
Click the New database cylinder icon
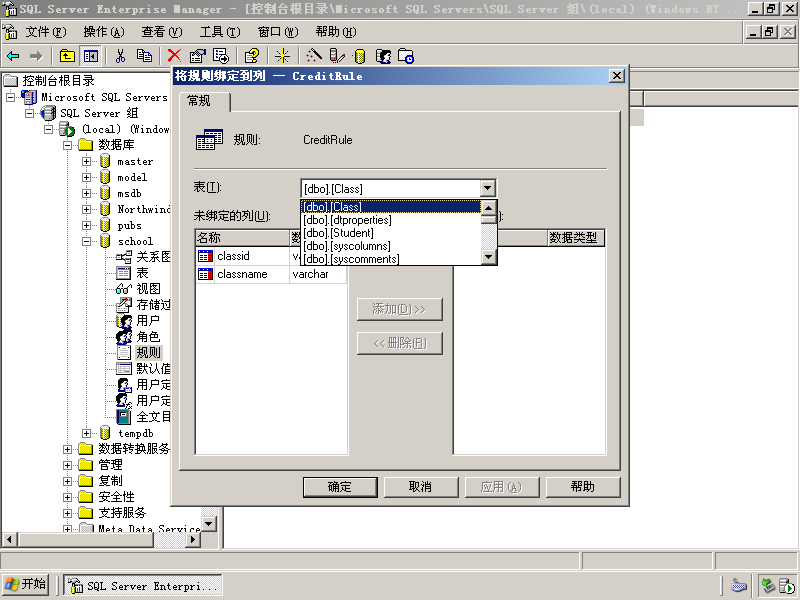360,56
